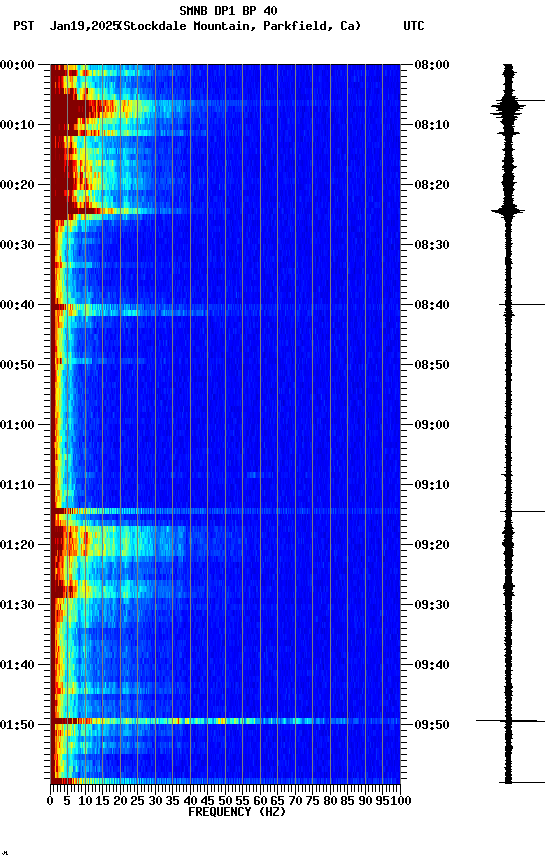Click the frequency axis value "40"
The width and height of the screenshot is (552, 864).
tap(190, 801)
